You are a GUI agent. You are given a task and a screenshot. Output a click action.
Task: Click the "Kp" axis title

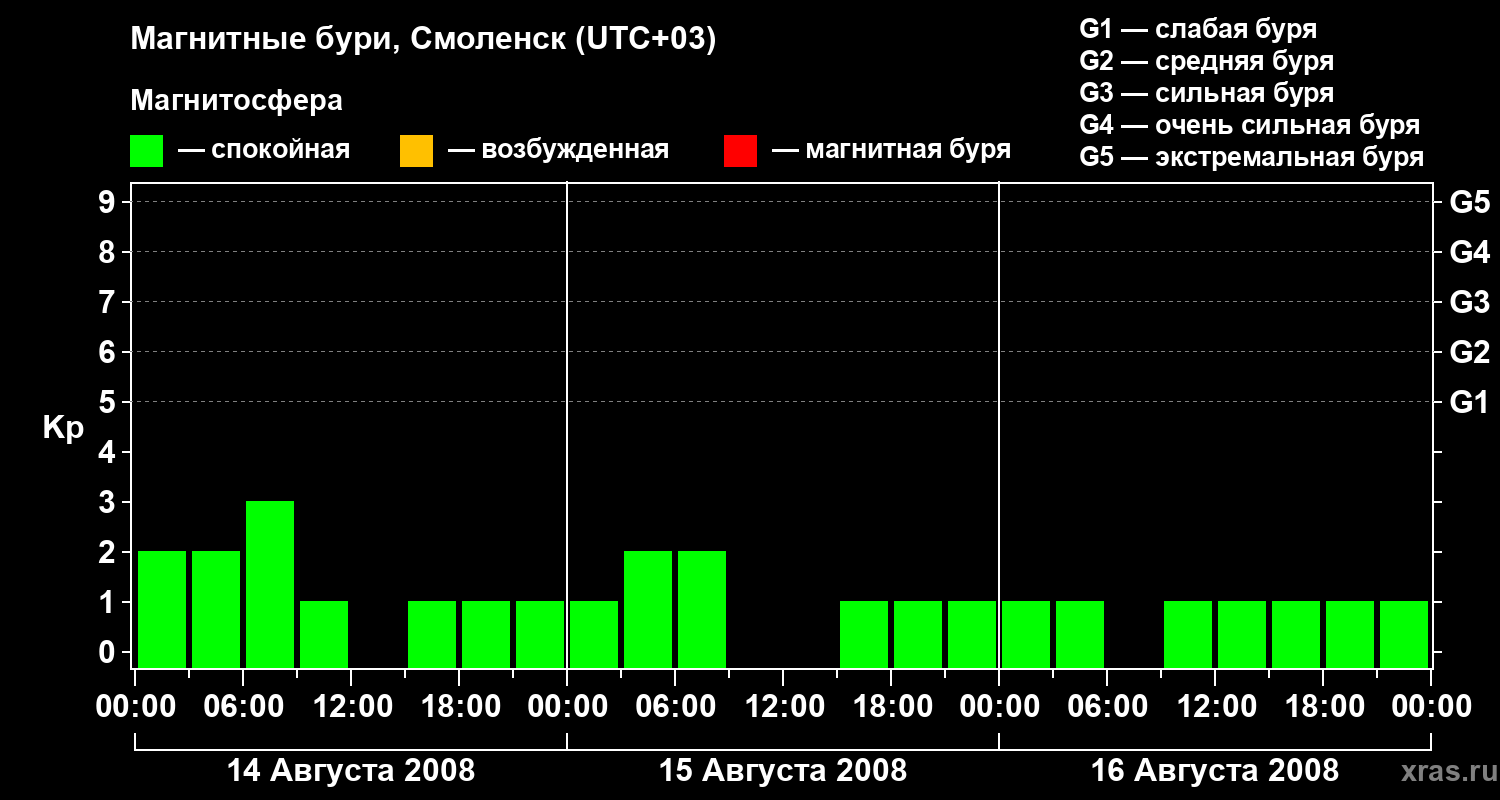[x=63, y=427]
